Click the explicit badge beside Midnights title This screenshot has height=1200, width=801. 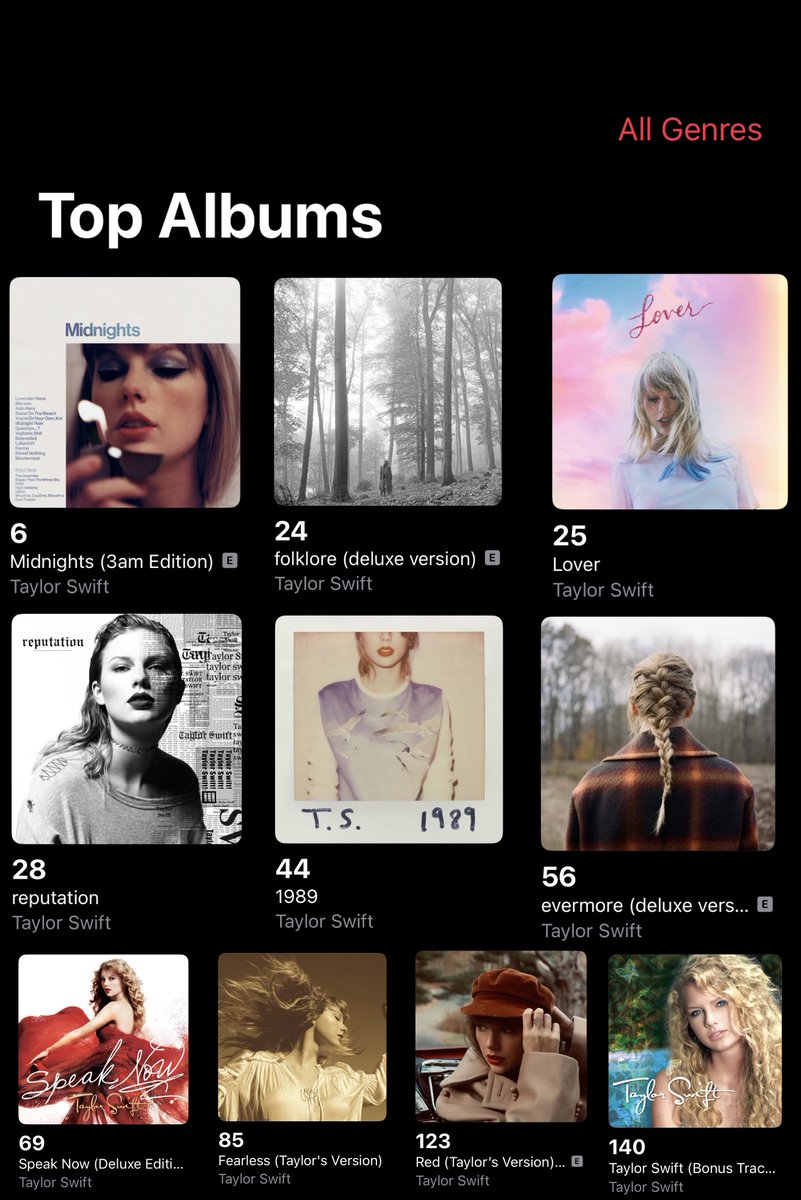[229, 562]
